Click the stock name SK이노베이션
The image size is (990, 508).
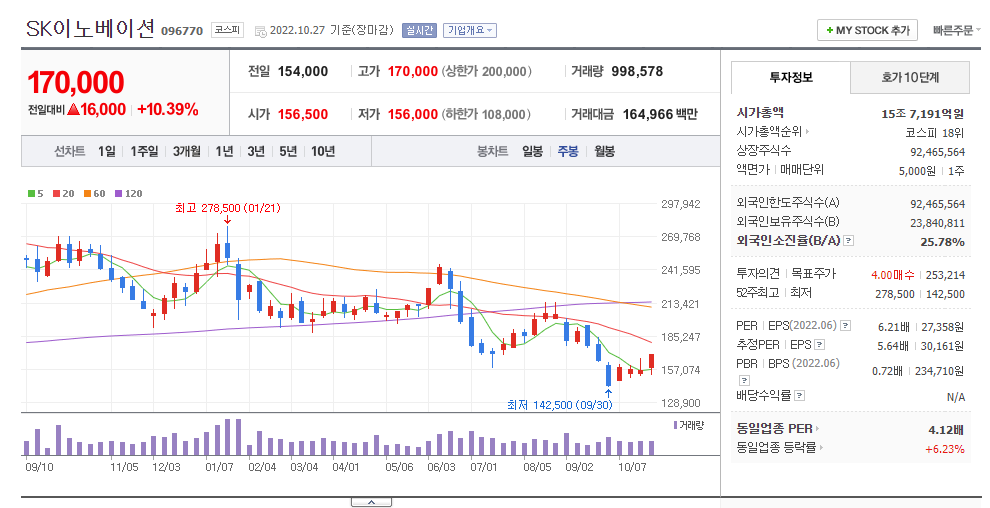(x=90, y=28)
